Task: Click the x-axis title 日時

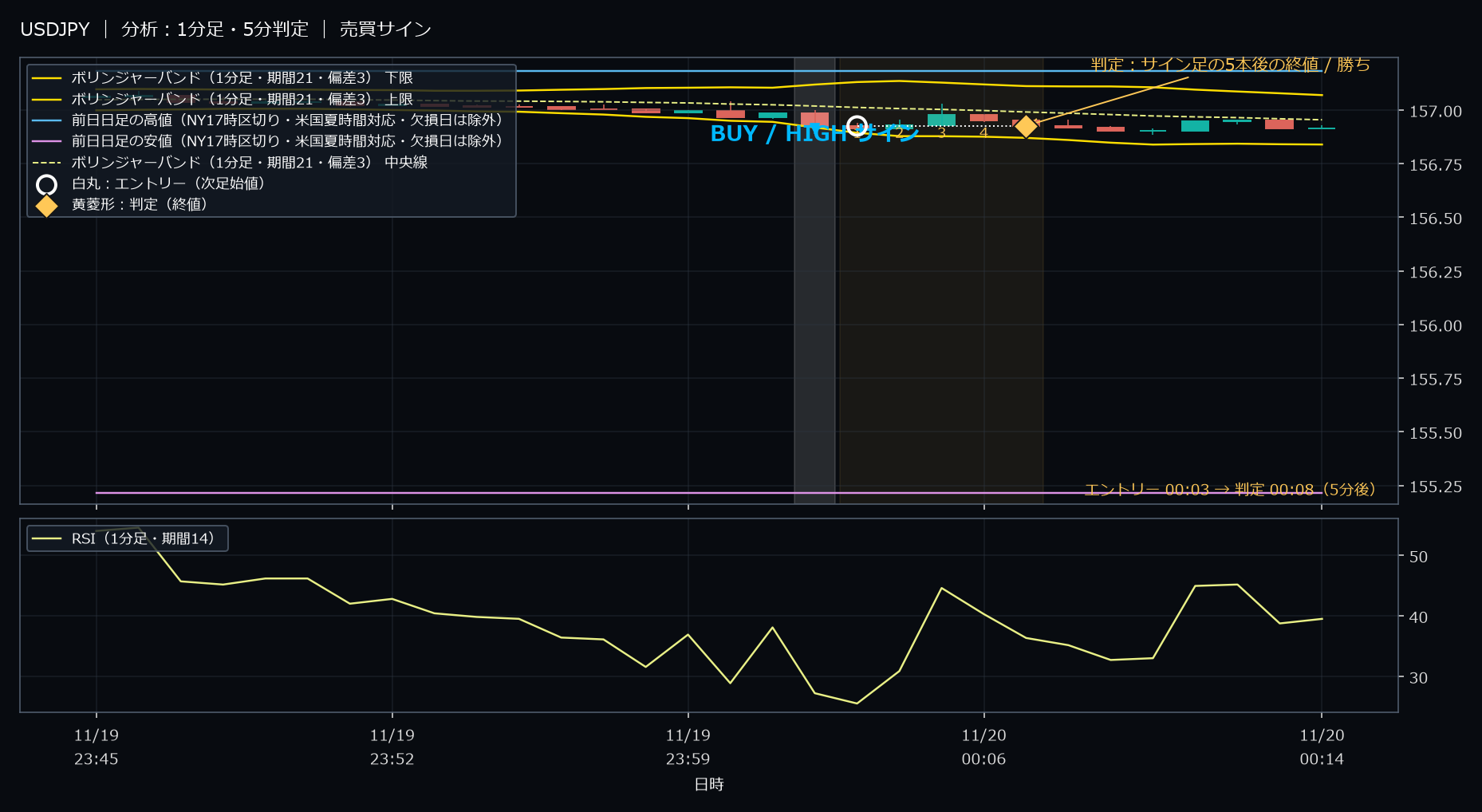Action: (x=709, y=785)
